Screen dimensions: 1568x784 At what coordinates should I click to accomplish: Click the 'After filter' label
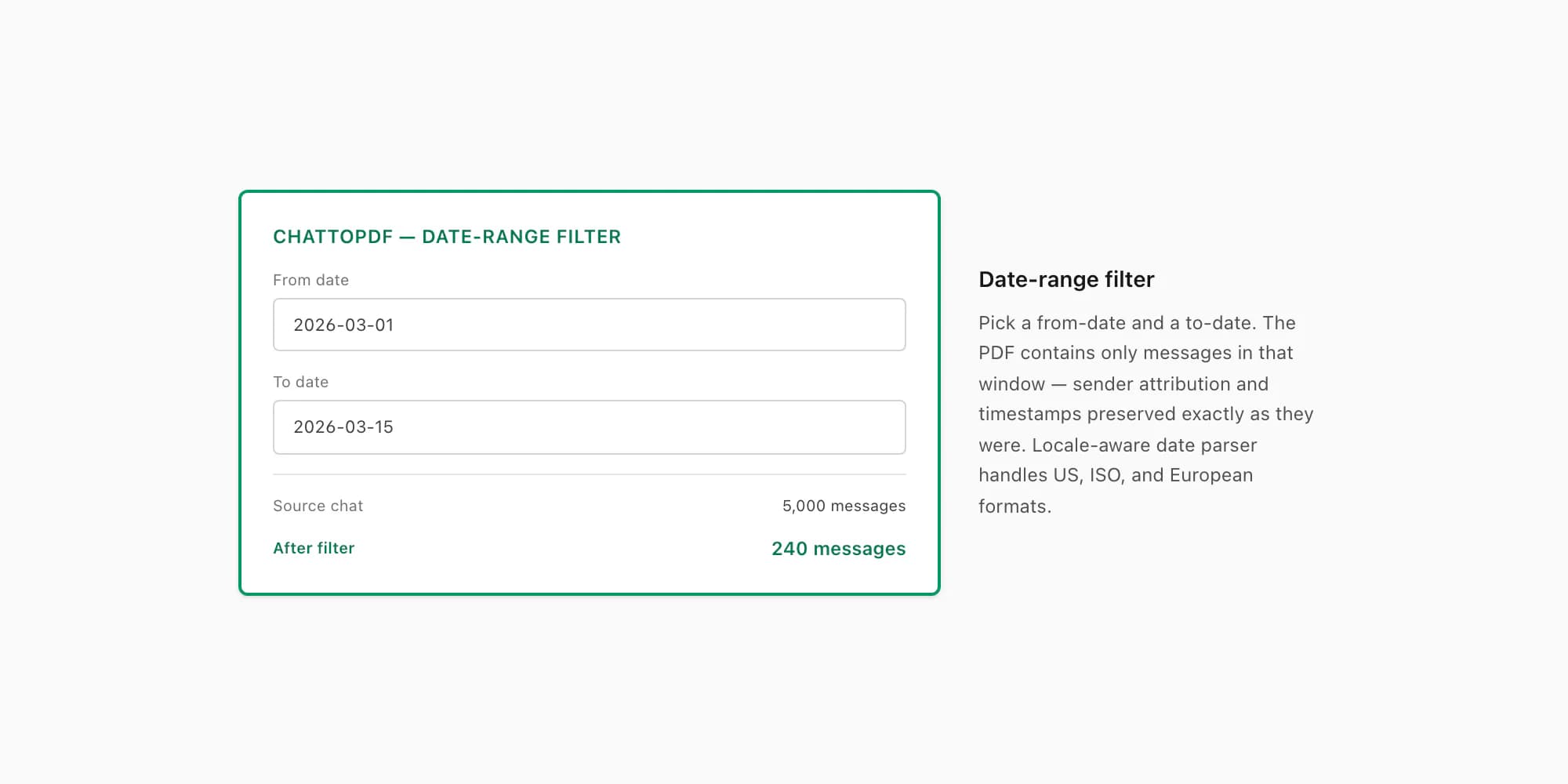(314, 548)
